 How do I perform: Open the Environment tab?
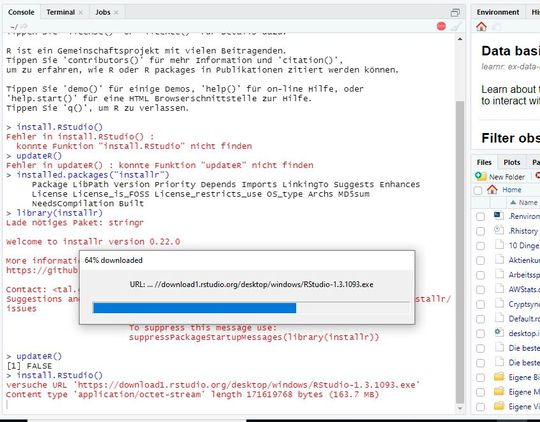click(x=498, y=12)
